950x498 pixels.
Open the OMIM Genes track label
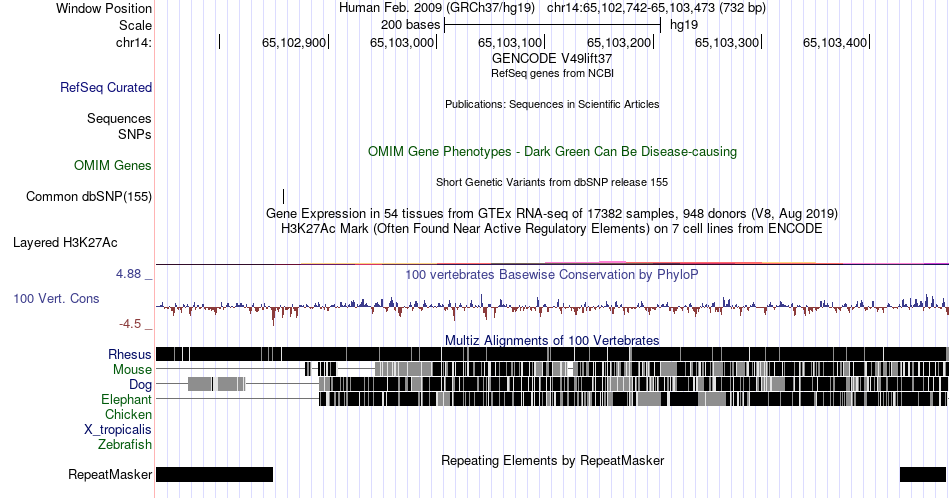click(113, 165)
